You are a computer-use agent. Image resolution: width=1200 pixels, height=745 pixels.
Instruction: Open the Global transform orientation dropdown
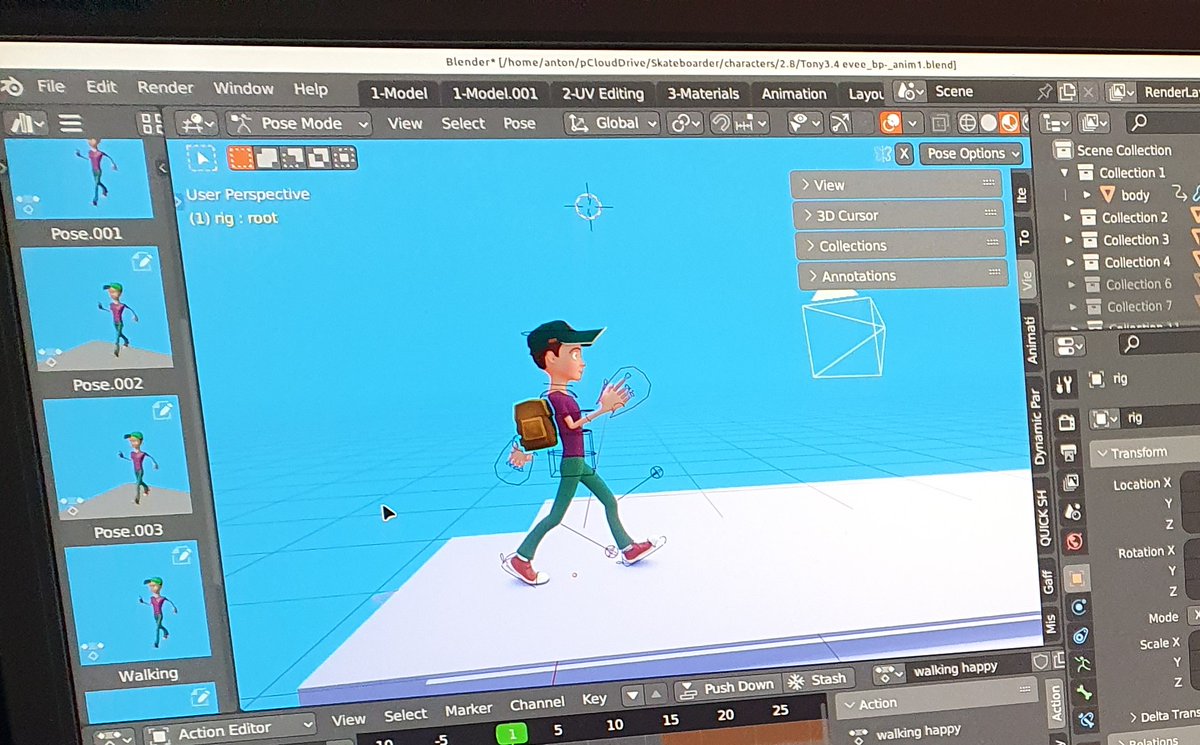tap(612, 123)
